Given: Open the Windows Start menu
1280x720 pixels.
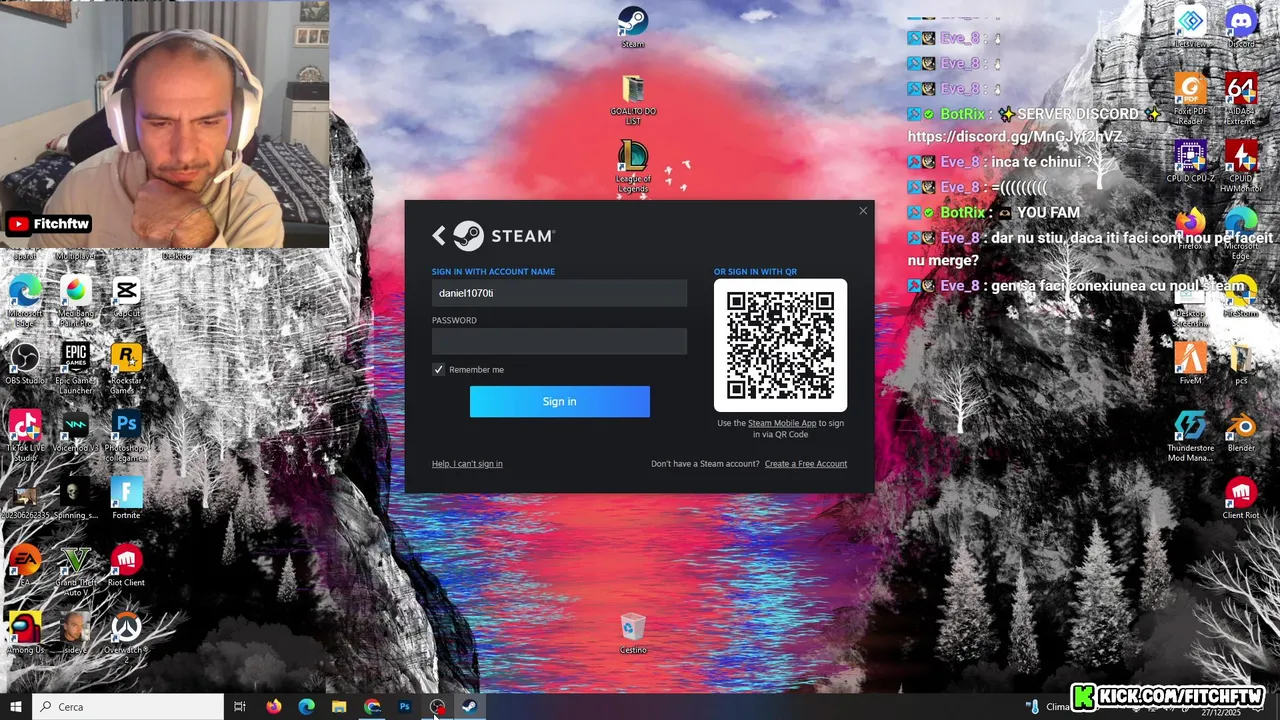Looking at the screenshot, I should click(16, 707).
